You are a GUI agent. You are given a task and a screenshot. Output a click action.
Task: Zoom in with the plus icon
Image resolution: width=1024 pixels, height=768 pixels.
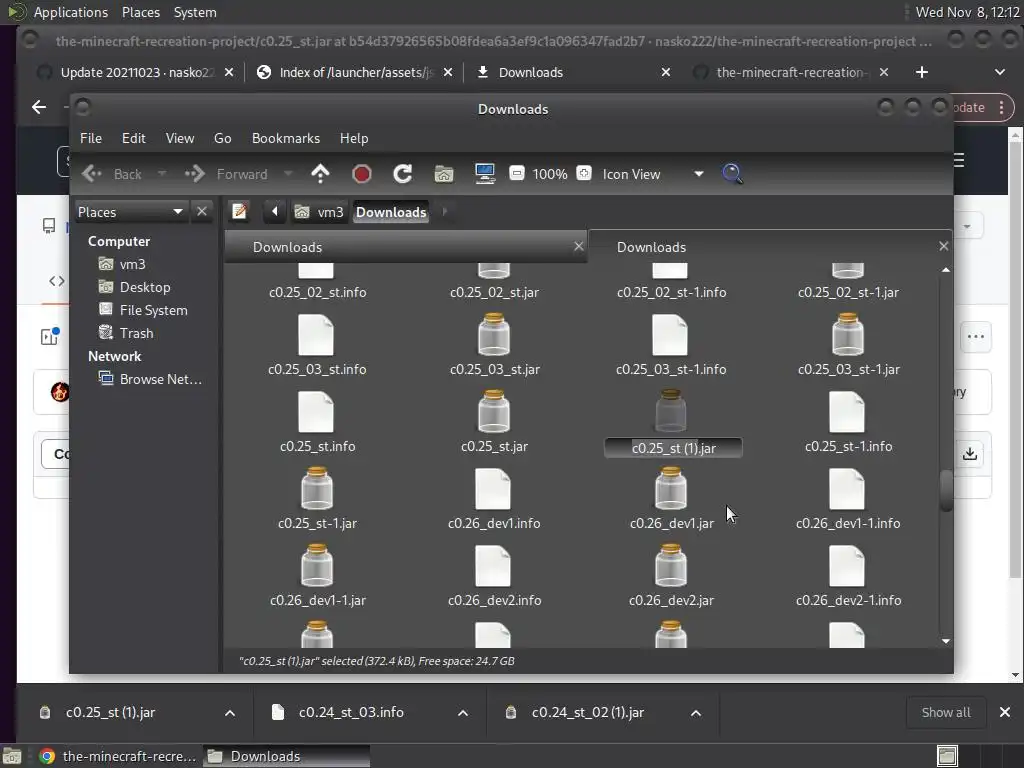point(584,173)
